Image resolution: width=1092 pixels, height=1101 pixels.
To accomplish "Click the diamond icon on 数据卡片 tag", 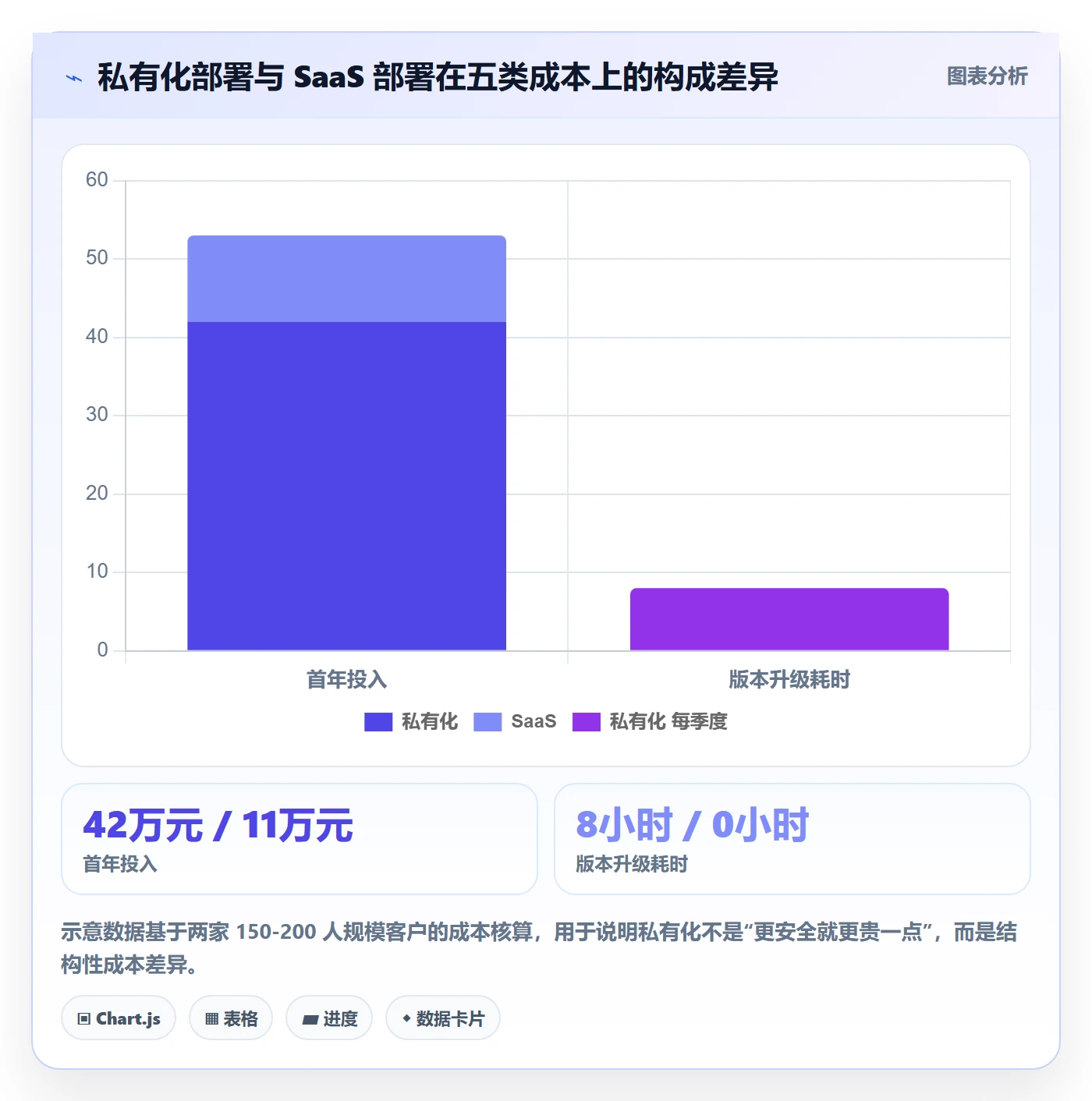I will (x=406, y=1018).
